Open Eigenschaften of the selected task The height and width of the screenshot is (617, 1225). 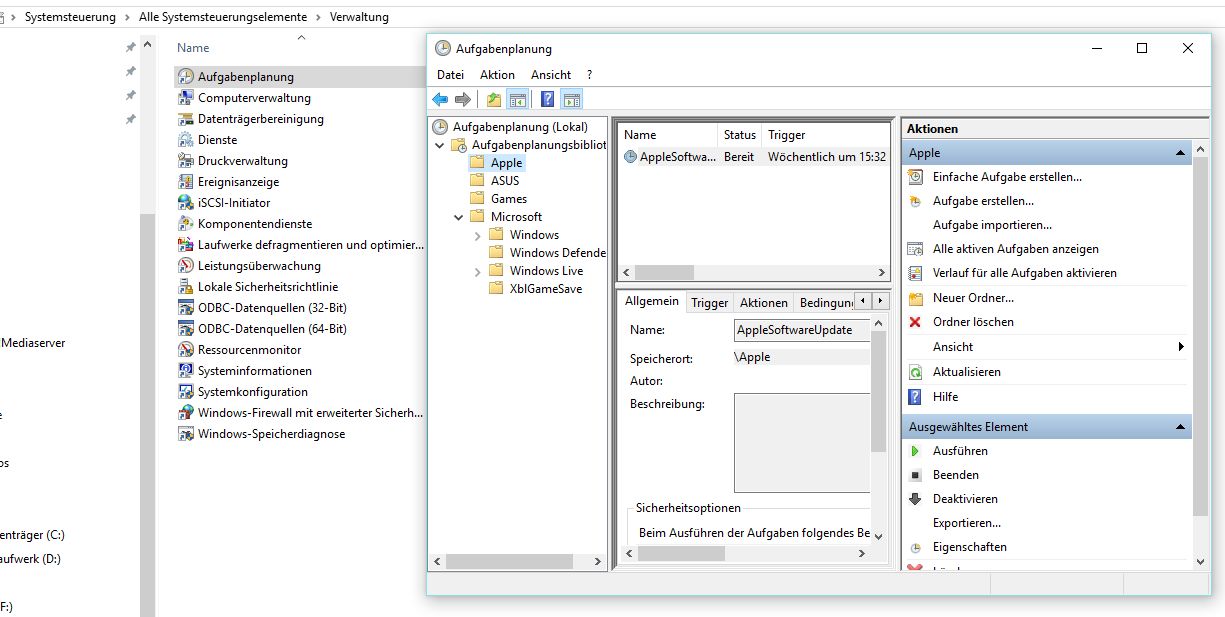tap(970, 547)
